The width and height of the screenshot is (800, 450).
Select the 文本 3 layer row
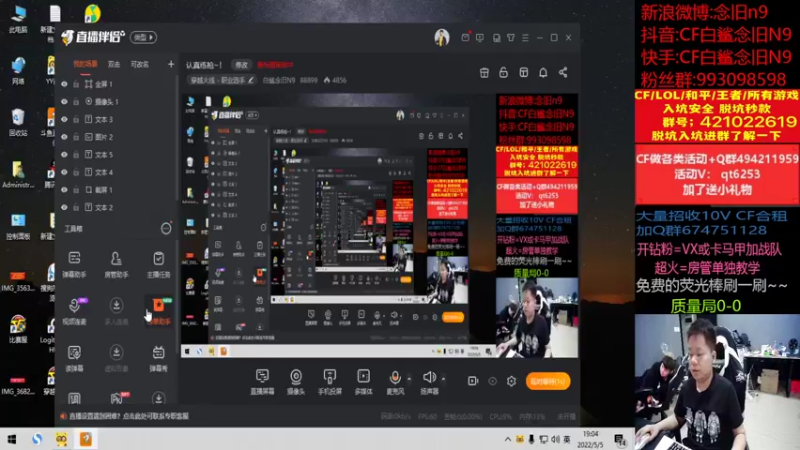[117, 119]
